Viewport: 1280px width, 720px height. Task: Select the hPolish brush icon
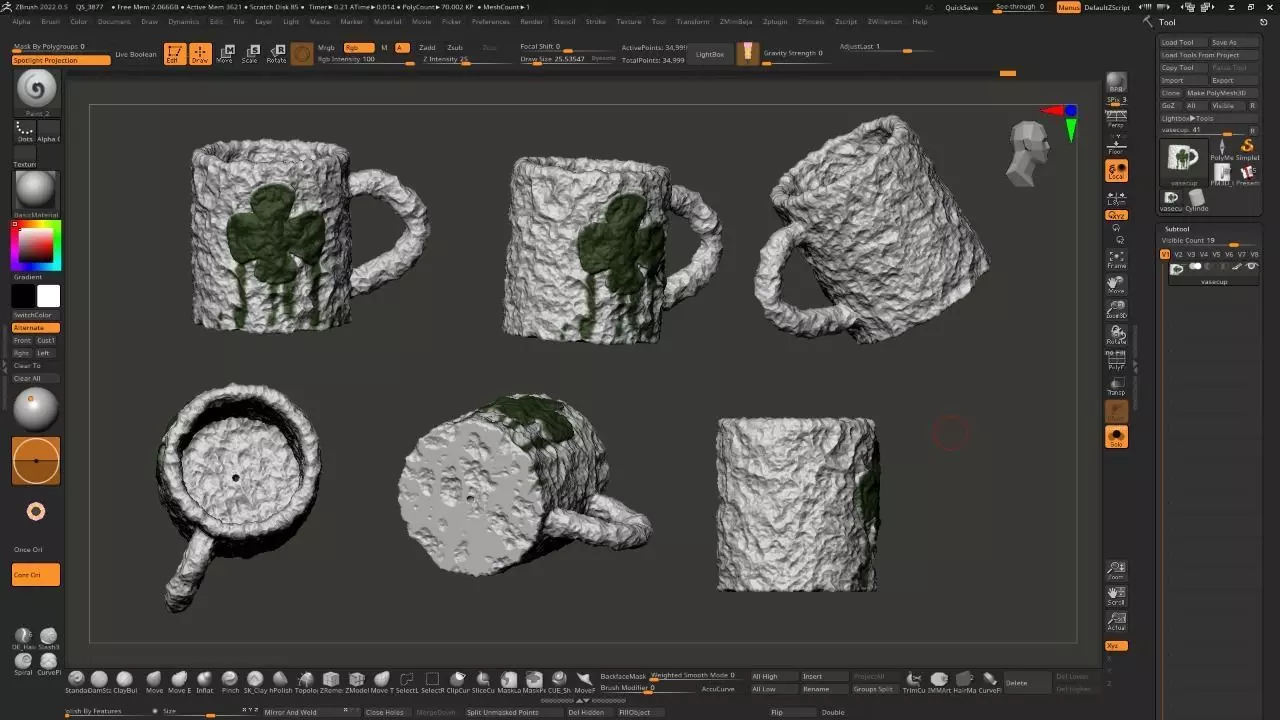click(x=280, y=681)
